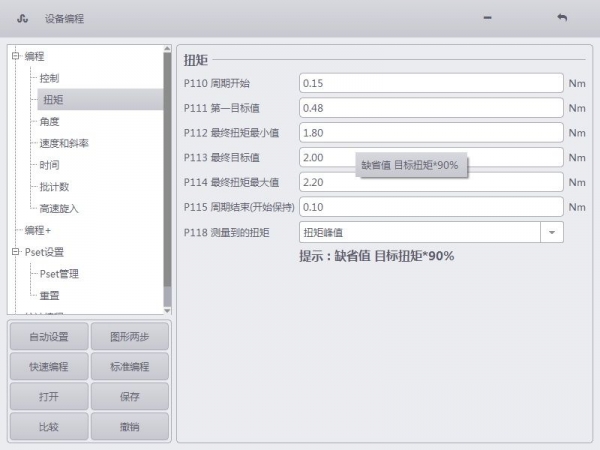
Task: Select 控制 in the tree
Action: coord(50,78)
